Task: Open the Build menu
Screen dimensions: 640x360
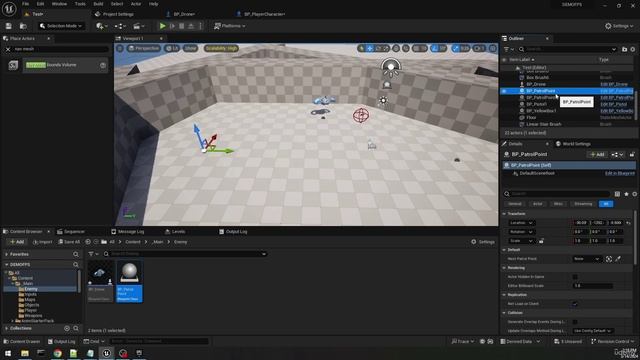Action: click(98, 4)
